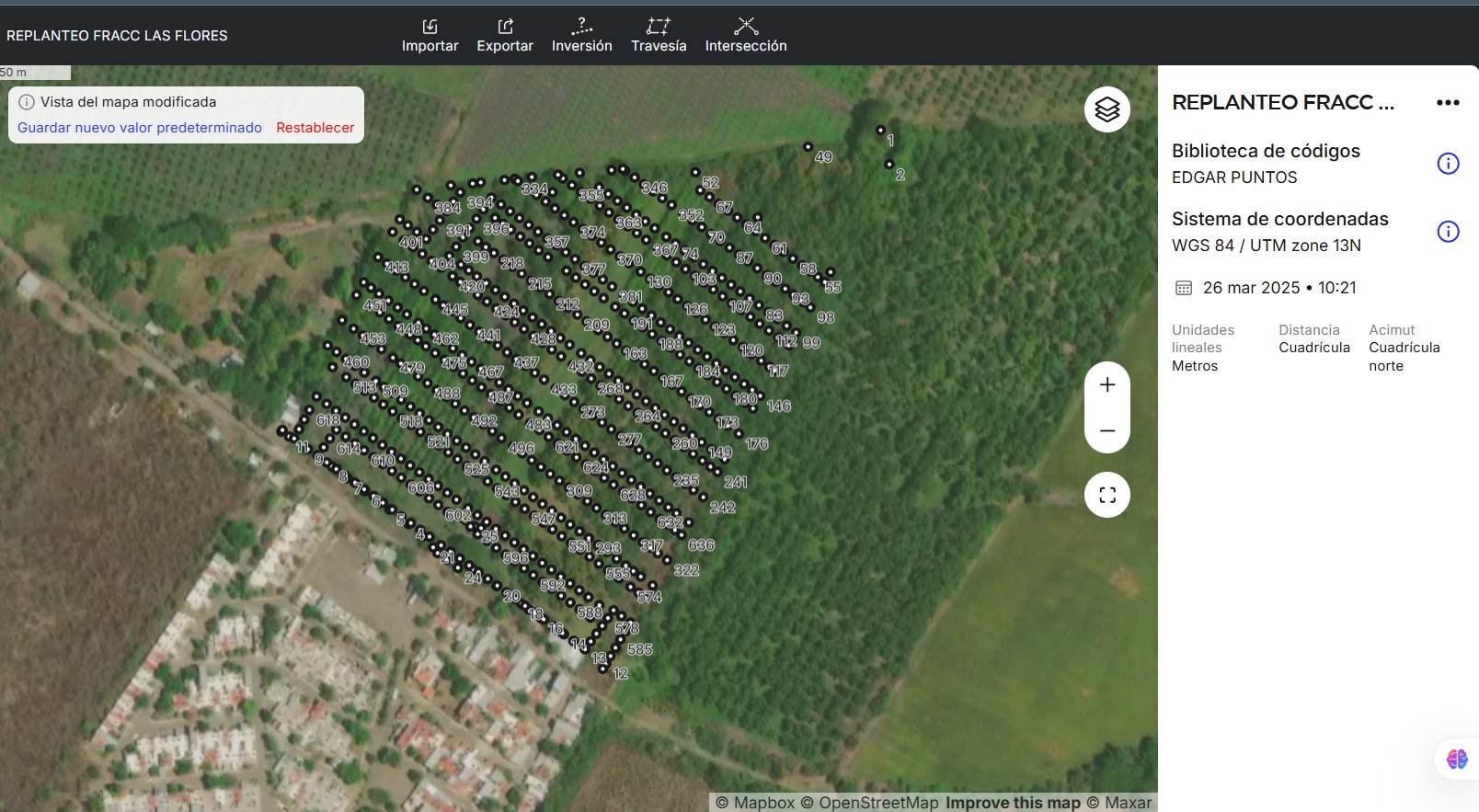Show info for Sistema de coordenadas
Image resolution: width=1479 pixels, height=812 pixels.
coord(1448,232)
